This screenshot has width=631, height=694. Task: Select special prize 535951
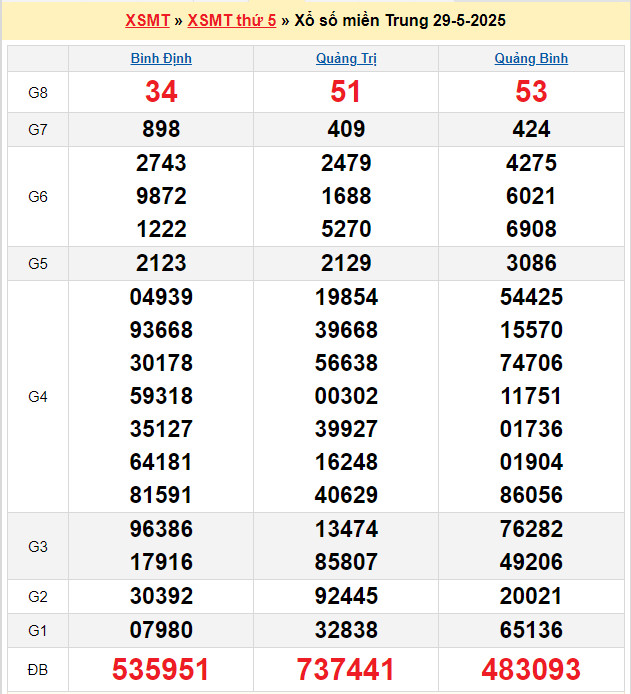click(160, 669)
